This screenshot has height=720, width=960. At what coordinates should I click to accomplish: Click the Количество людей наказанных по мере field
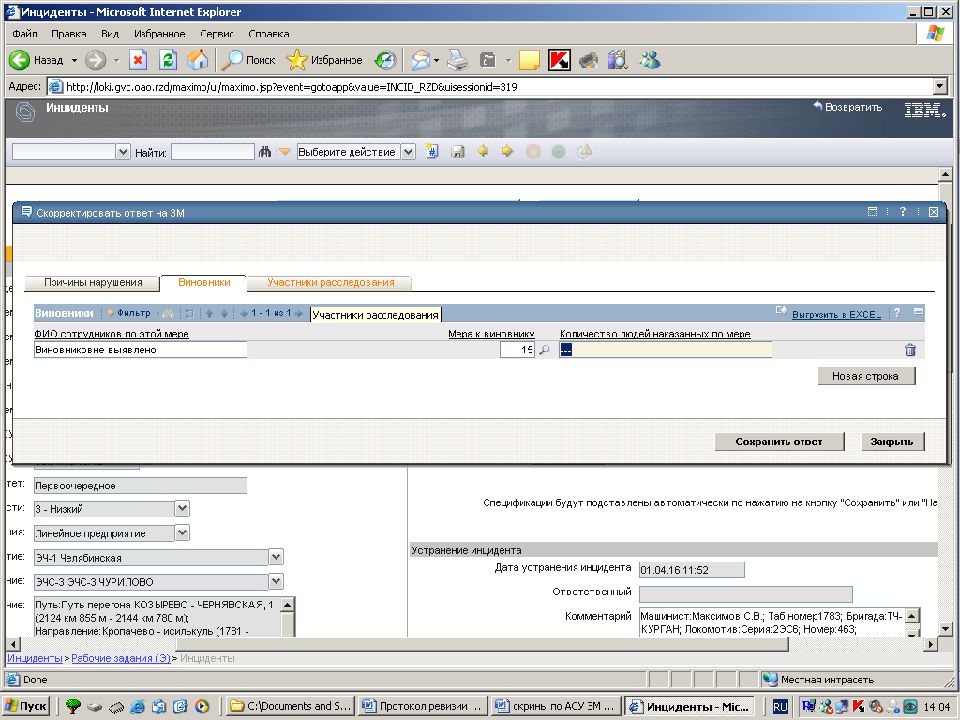(666, 350)
